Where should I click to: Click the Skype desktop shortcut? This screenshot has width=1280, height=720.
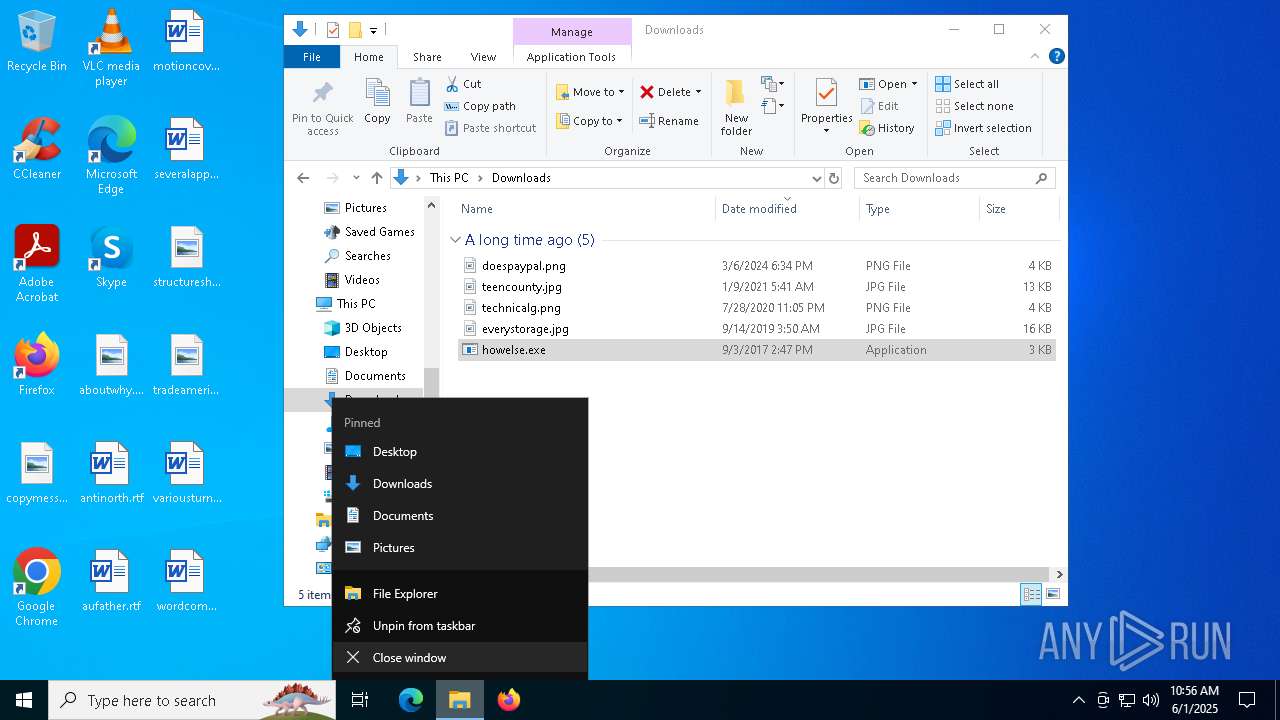click(111, 257)
